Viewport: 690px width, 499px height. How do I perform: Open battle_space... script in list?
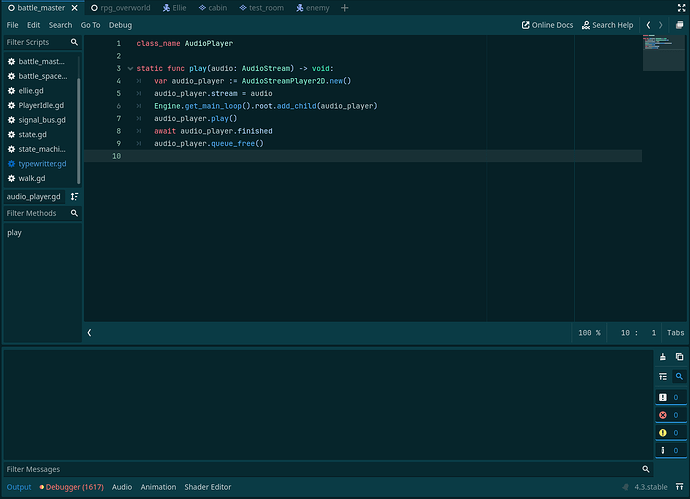(41, 76)
